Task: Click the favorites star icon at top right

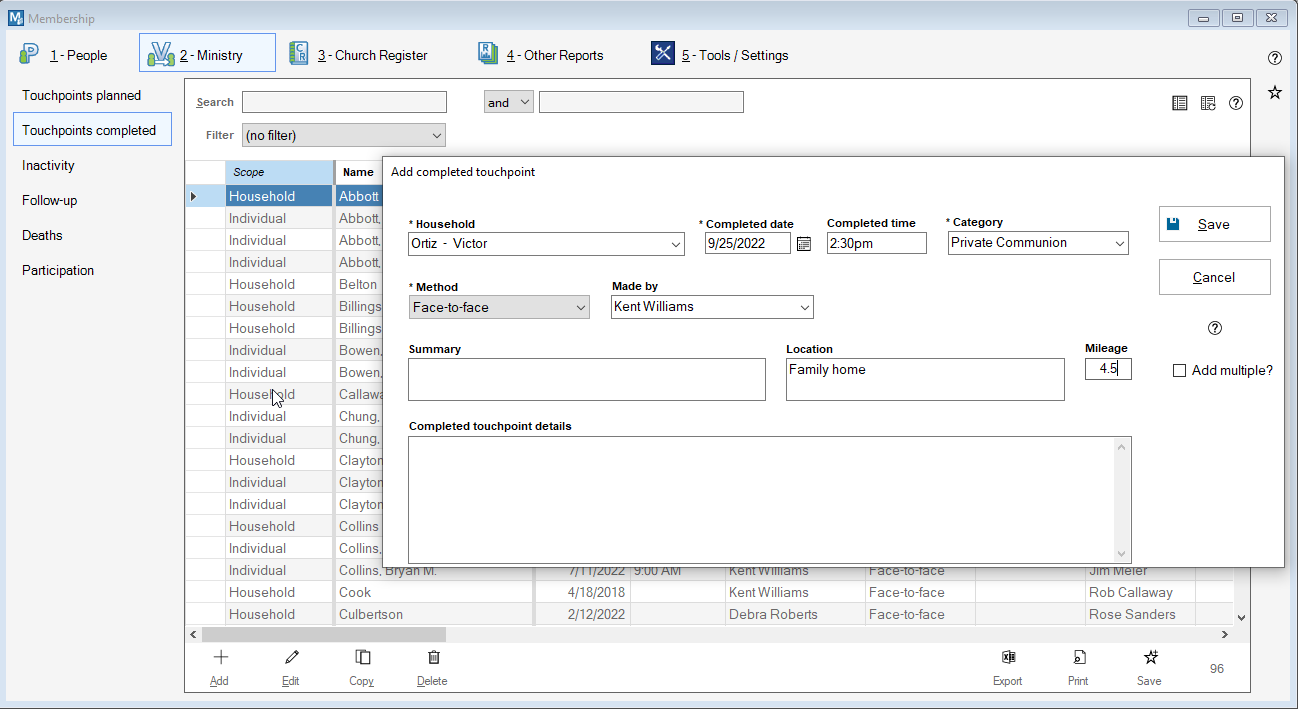Action: pos(1275,93)
